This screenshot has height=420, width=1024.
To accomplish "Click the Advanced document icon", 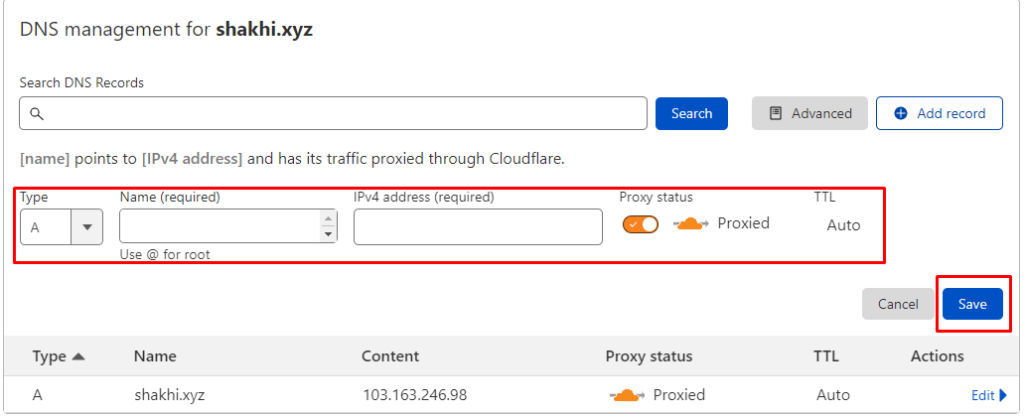I will [775, 114].
